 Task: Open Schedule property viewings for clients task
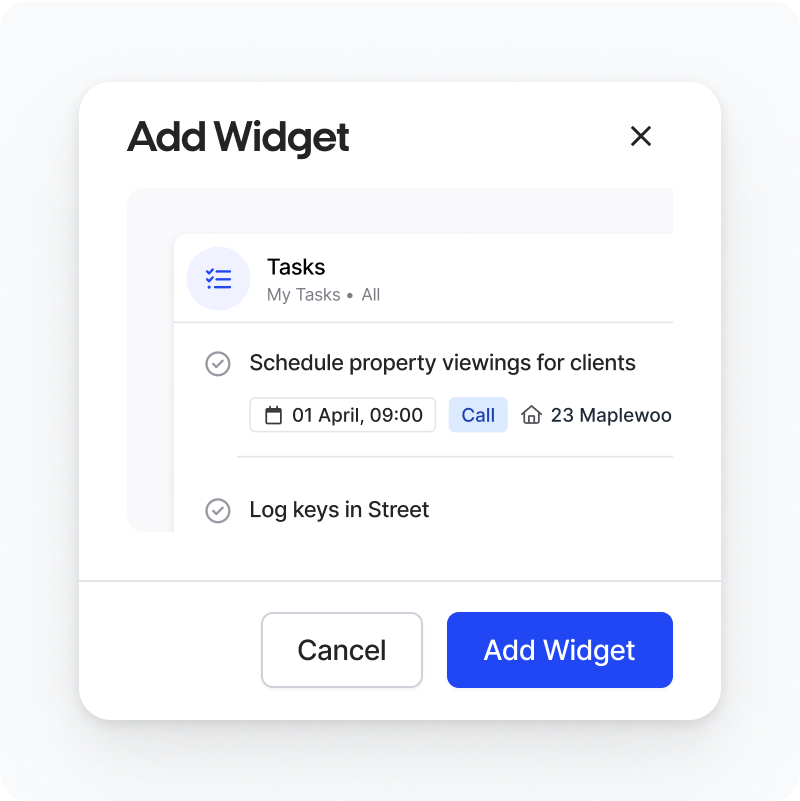(442, 363)
